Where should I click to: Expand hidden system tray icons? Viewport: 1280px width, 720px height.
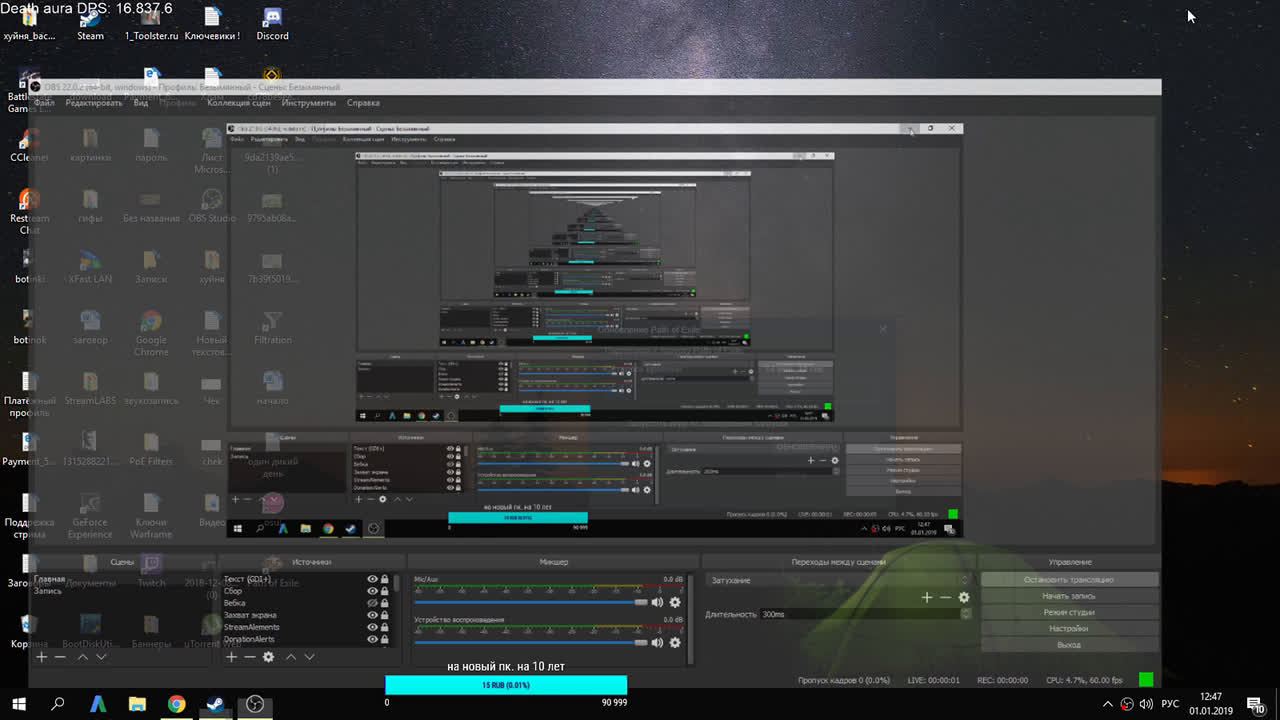click(x=1107, y=704)
